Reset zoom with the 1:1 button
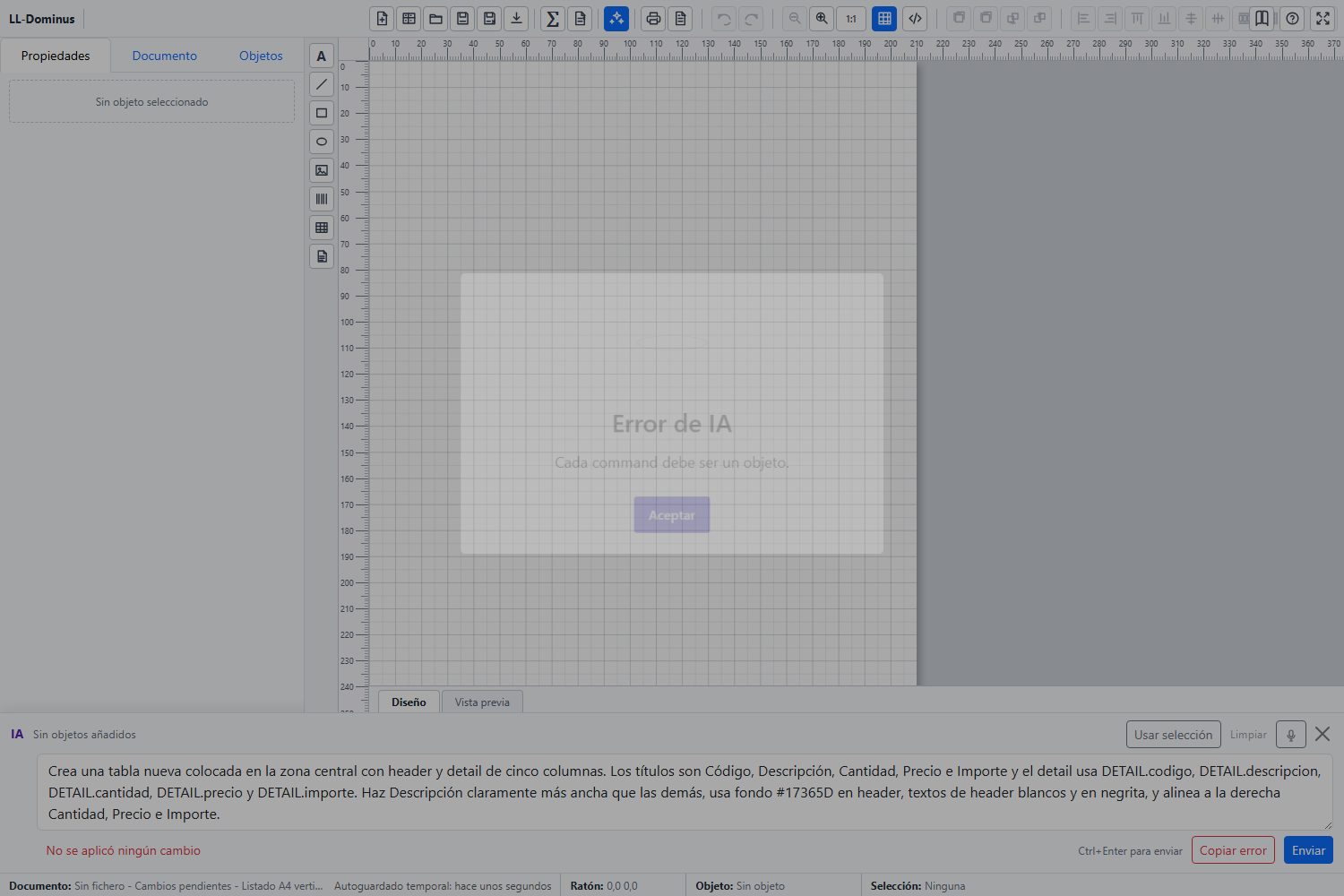The width and height of the screenshot is (1344, 896). point(851,19)
